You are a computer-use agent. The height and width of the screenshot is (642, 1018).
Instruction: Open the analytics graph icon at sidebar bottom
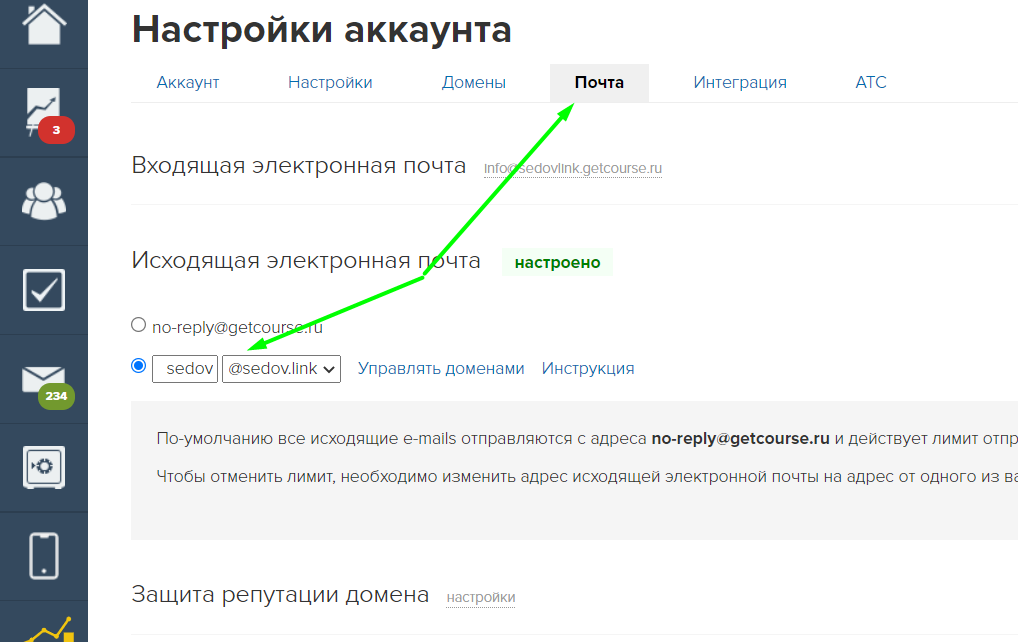(43, 630)
